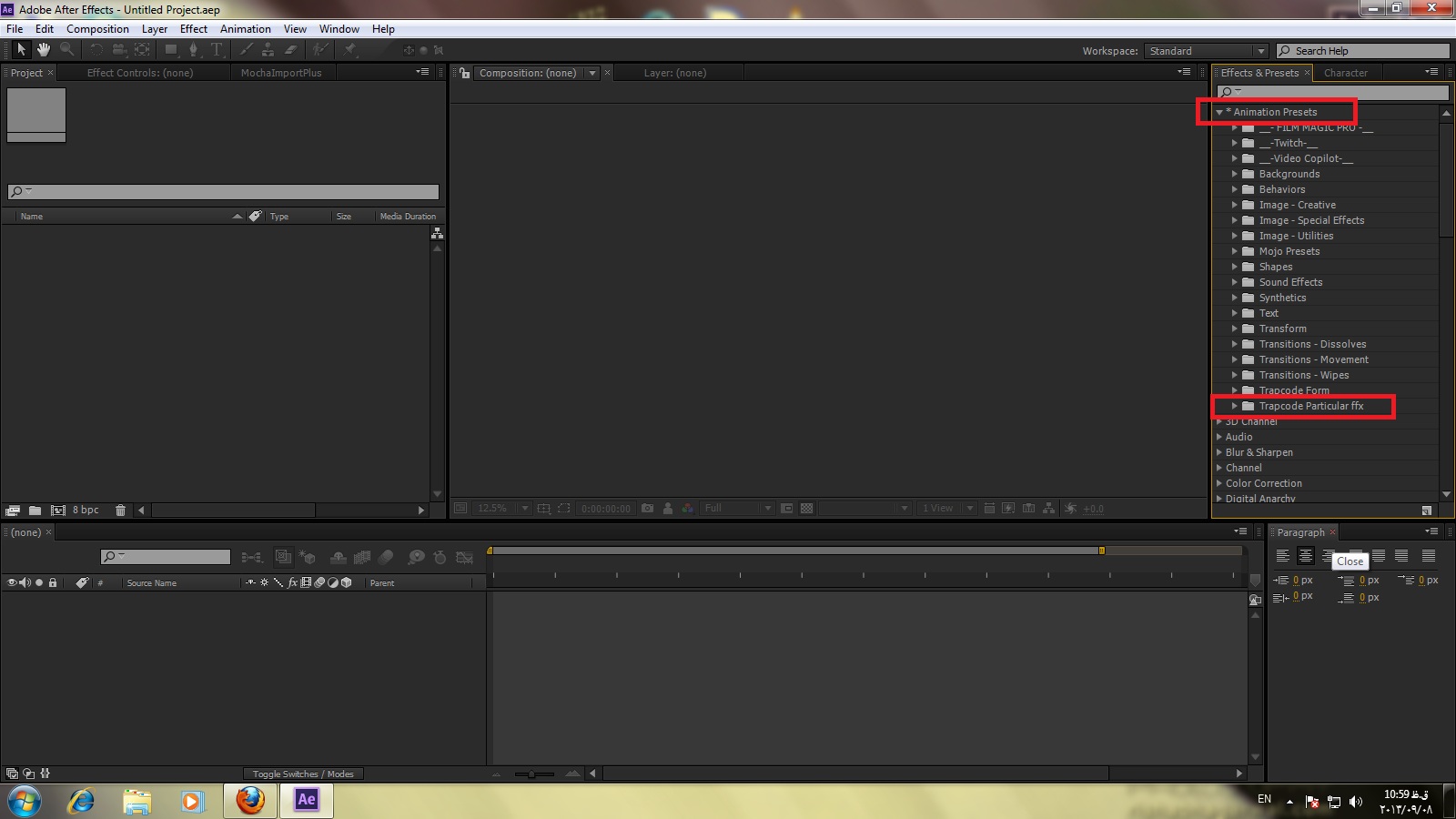Click the timeline zoom slider handle
The height and width of the screenshot is (819, 1456).
pyautogui.click(x=531, y=774)
